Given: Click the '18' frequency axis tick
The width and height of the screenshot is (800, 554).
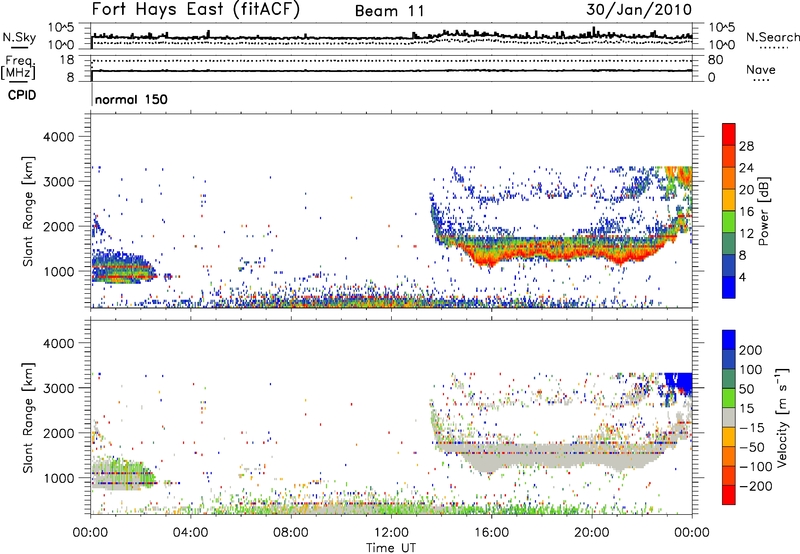Looking at the screenshot, I should pyautogui.click(x=67, y=60).
